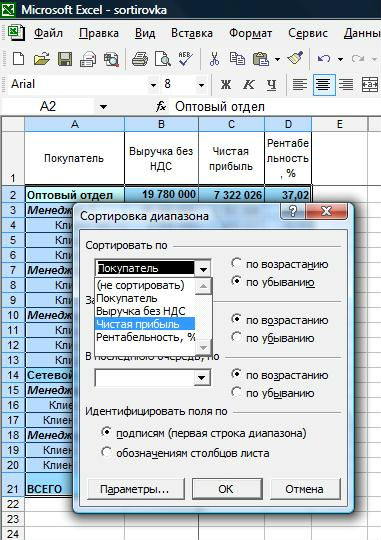The width and height of the screenshot is (381, 540).
Task: Click the Параметры... button
Action: tap(135, 489)
